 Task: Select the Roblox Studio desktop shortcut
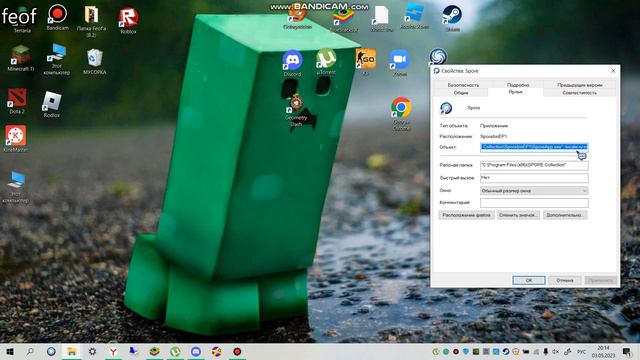[414, 17]
